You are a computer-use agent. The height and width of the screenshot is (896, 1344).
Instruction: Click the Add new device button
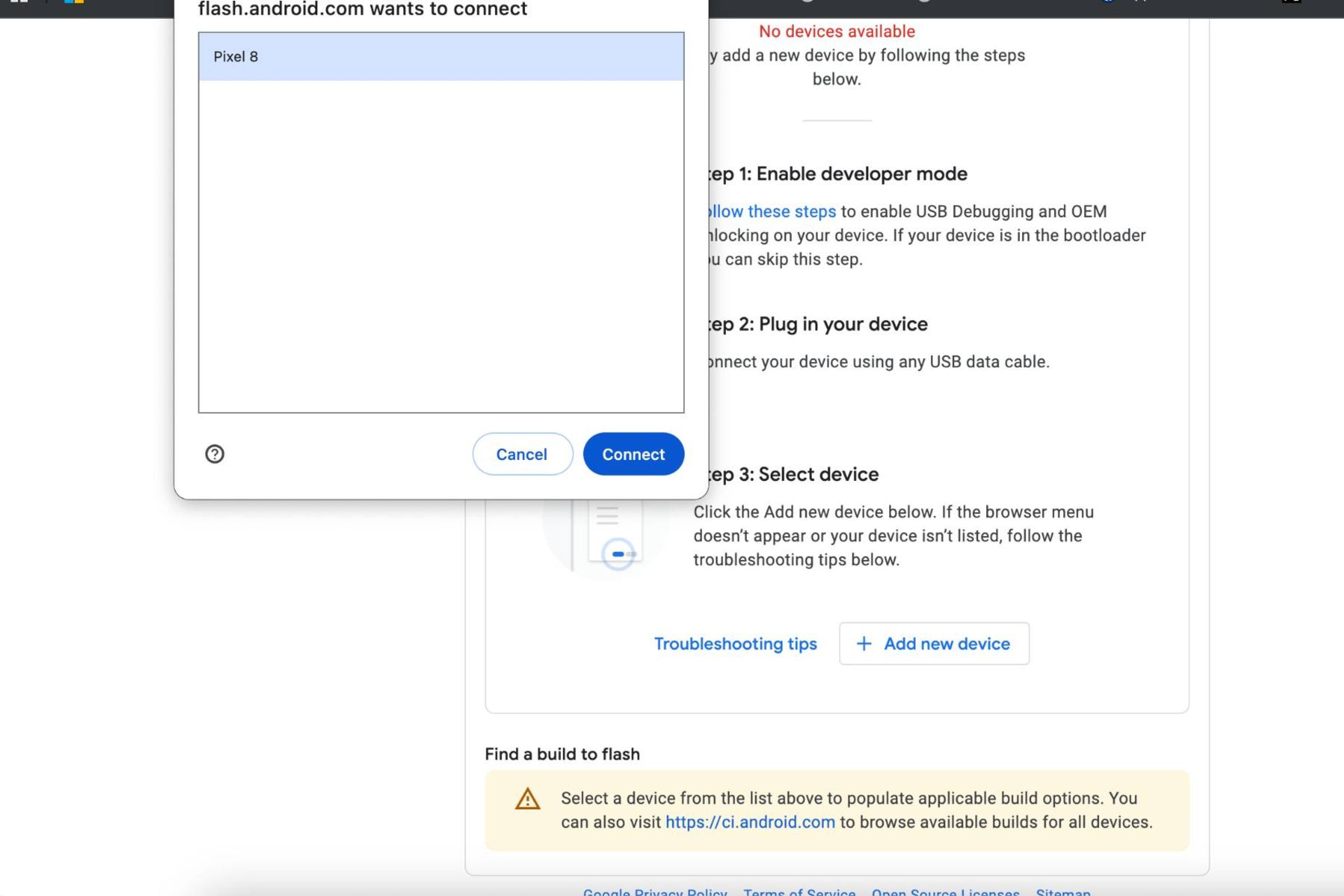[x=934, y=643]
